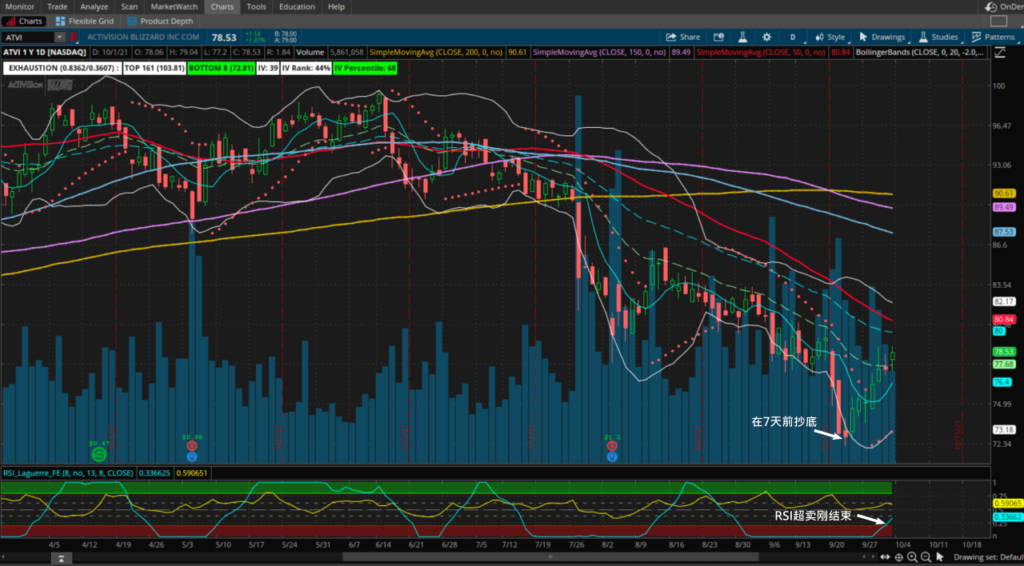
Task: Click the Flexible Grid icon
Action: [x=60, y=21]
